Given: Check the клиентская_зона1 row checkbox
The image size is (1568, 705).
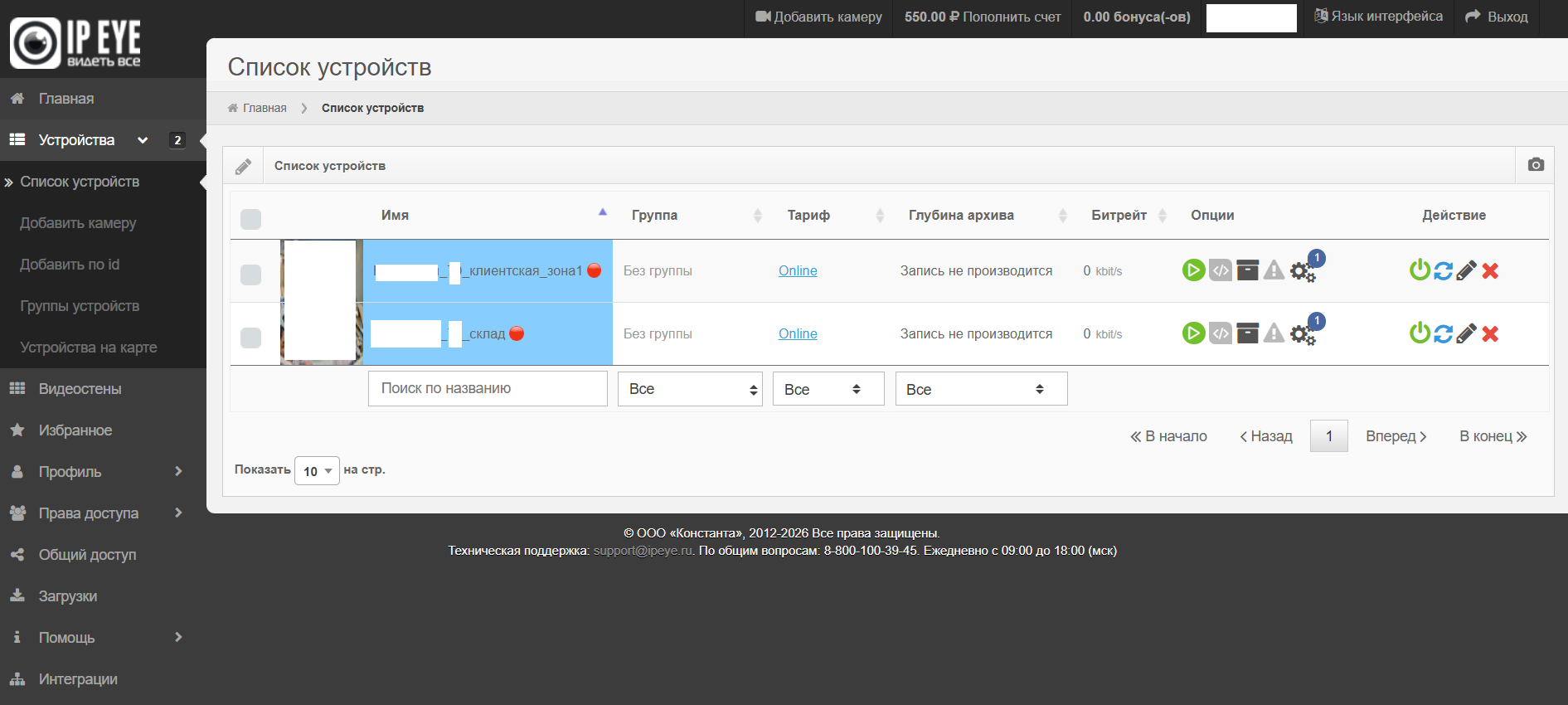Looking at the screenshot, I should click(250, 275).
